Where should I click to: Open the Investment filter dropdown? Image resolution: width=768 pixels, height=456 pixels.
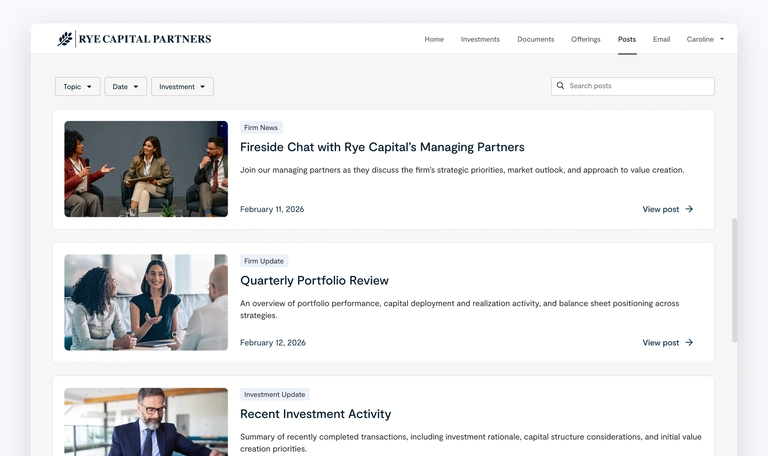182,87
